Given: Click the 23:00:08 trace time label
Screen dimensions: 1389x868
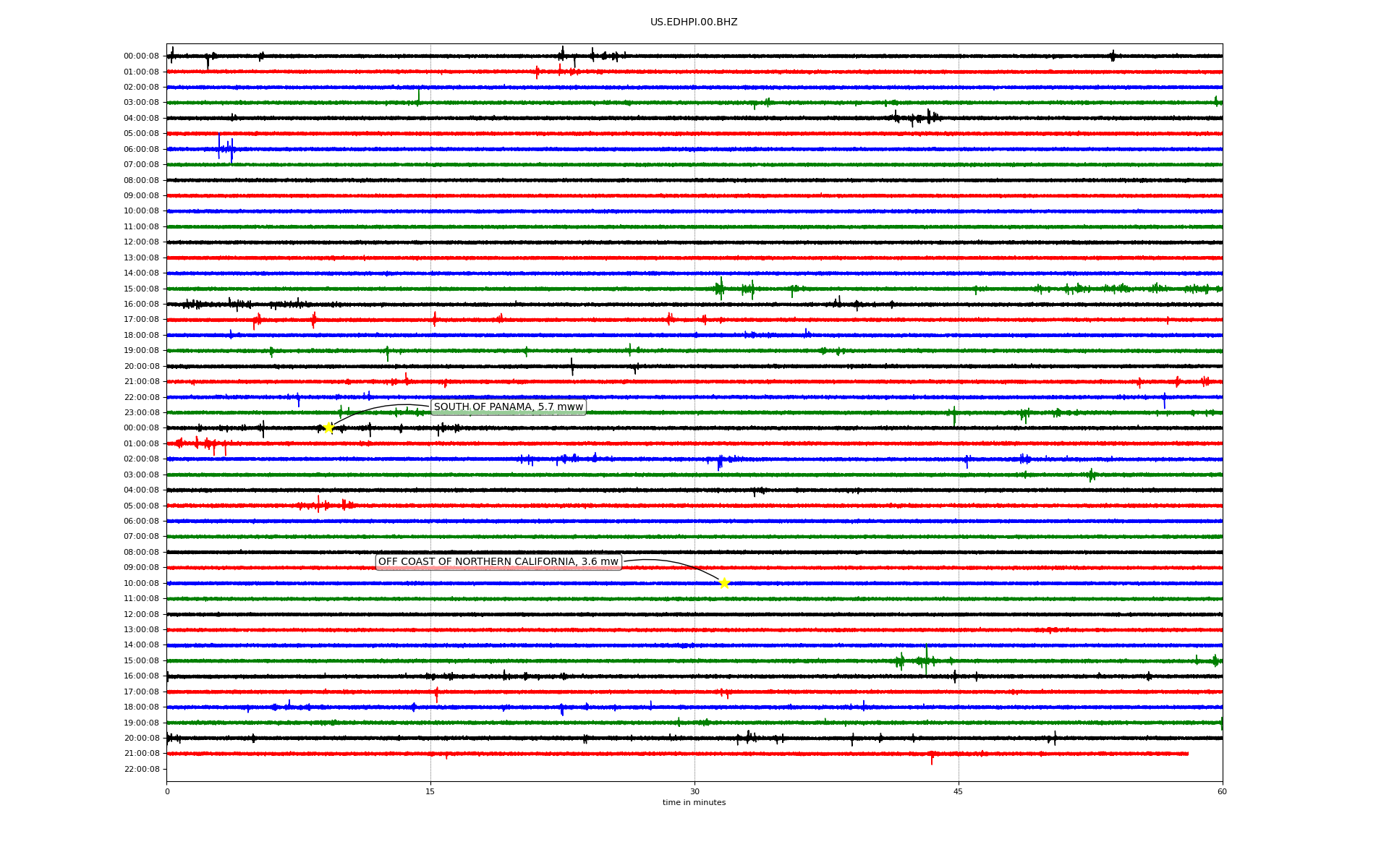Looking at the screenshot, I should point(141,412).
